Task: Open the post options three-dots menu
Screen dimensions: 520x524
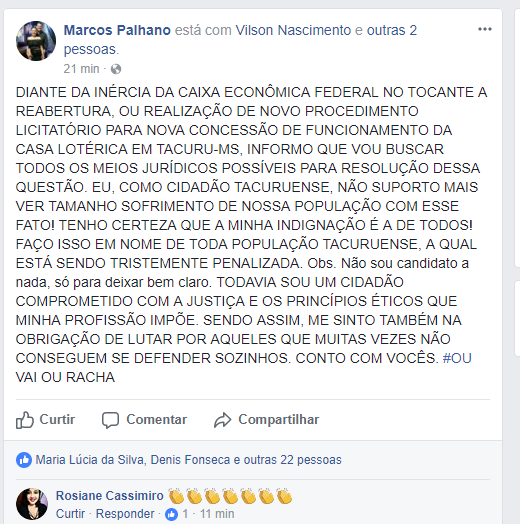Action: coord(485,29)
